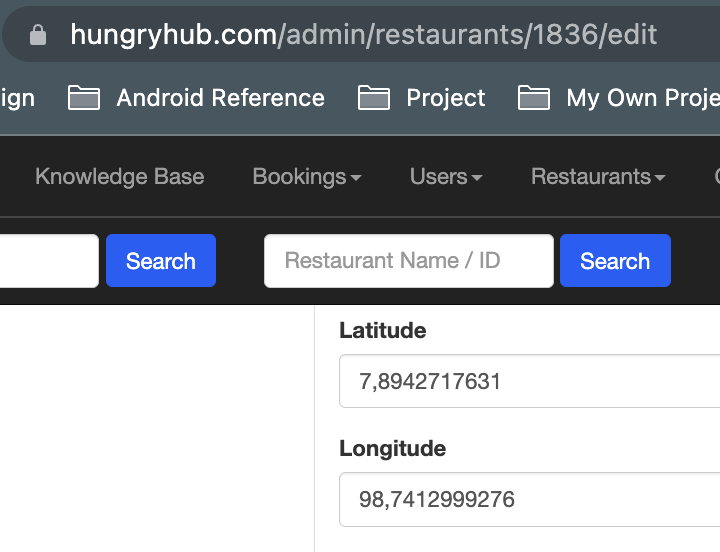The height and width of the screenshot is (552, 720).
Task: Click the partially visible 'ign' bookmark
Action: (18, 98)
